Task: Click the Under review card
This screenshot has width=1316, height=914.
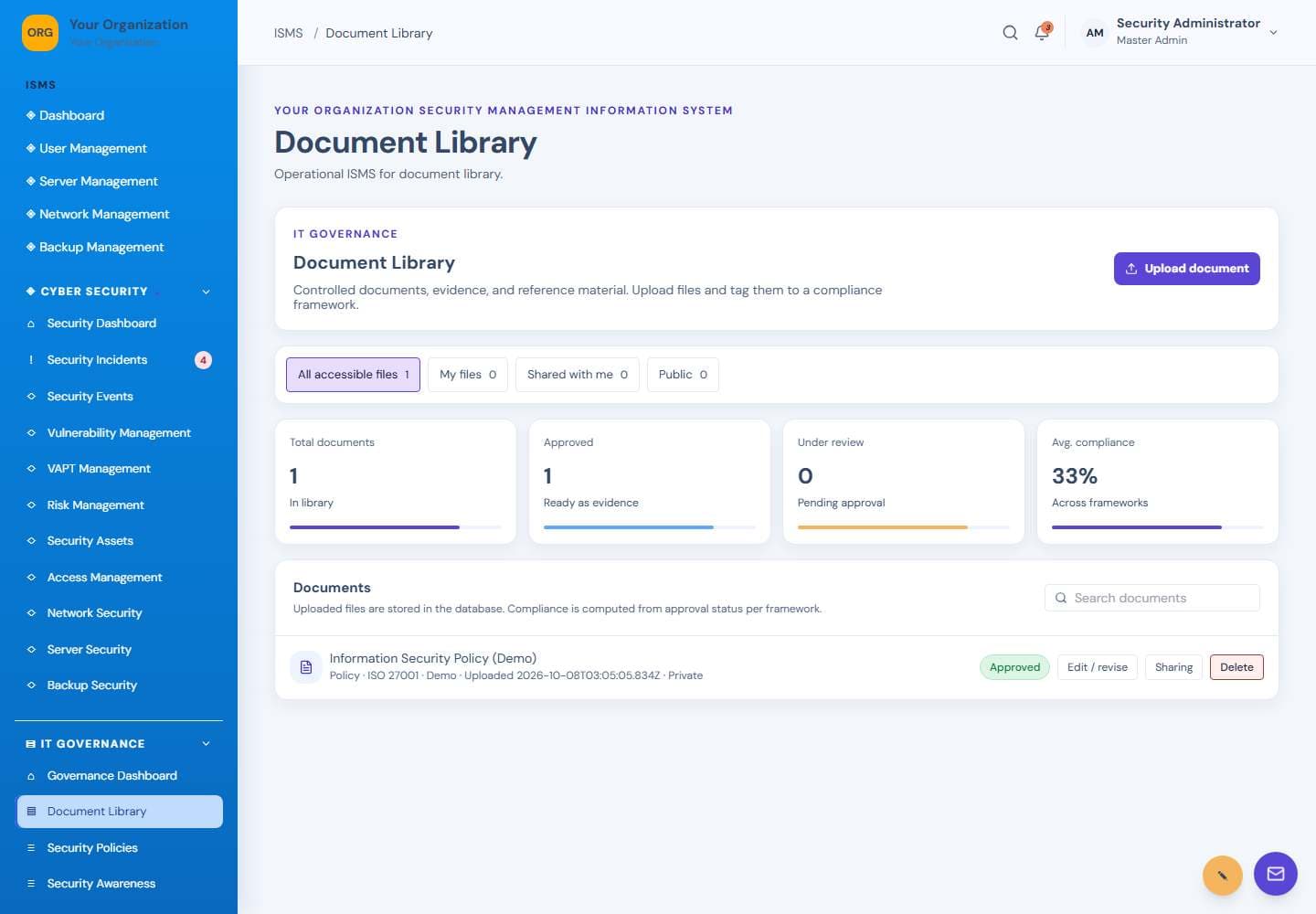Action: [904, 482]
